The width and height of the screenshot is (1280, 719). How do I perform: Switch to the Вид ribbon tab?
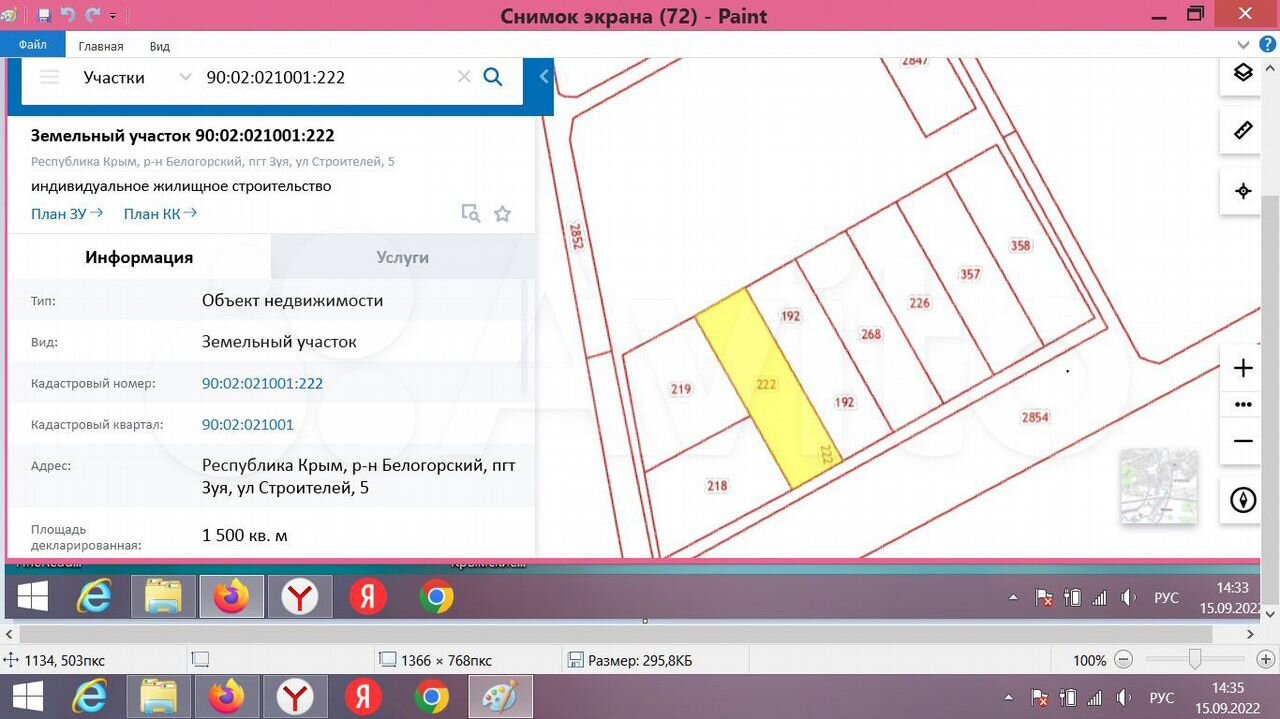coord(160,46)
